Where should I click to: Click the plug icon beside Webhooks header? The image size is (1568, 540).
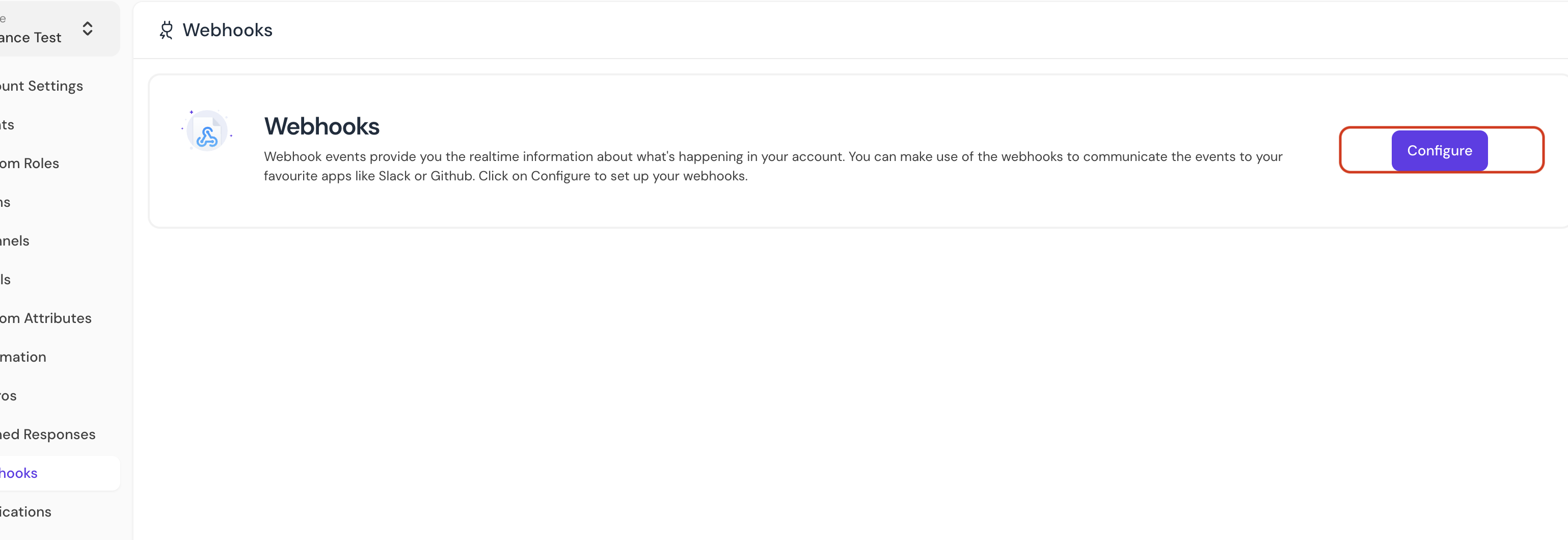[166, 30]
